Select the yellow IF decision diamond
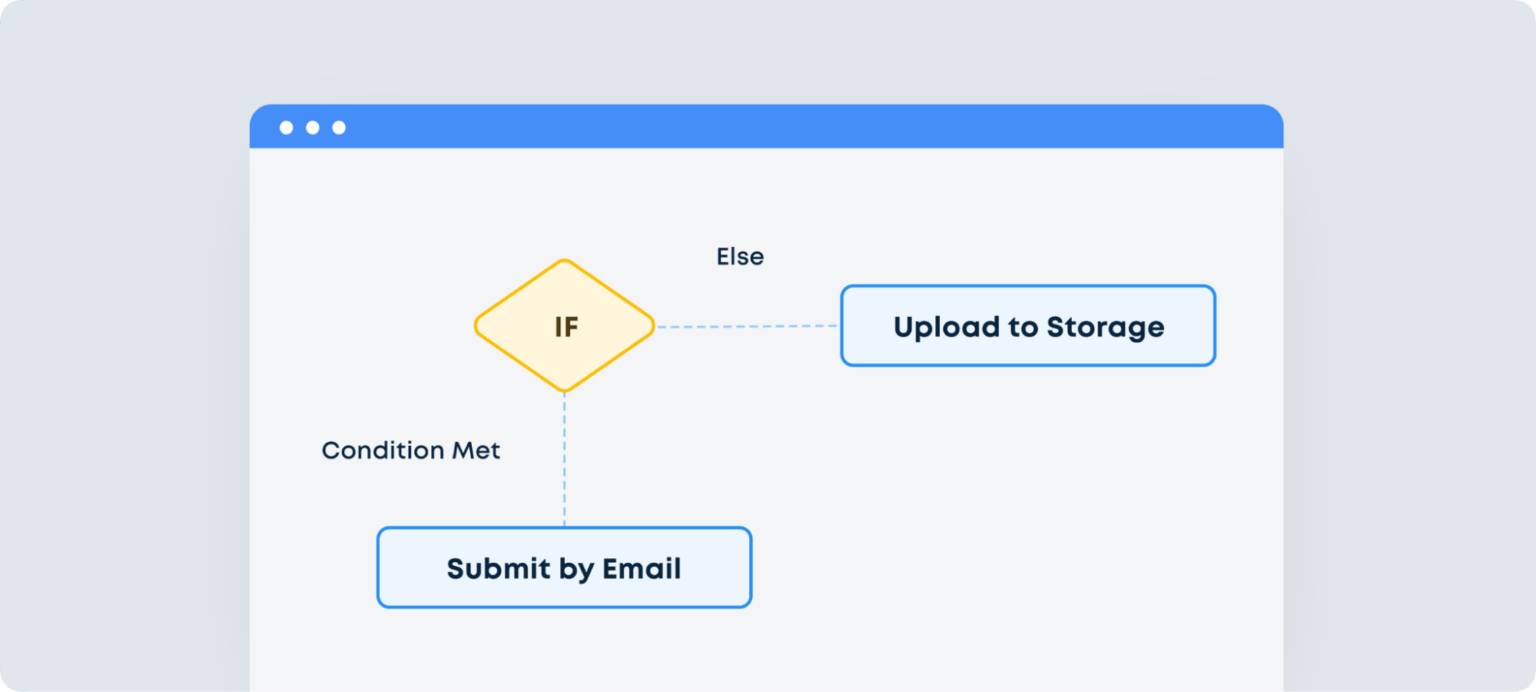The width and height of the screenshot is (1536, 692). point(564,326)
